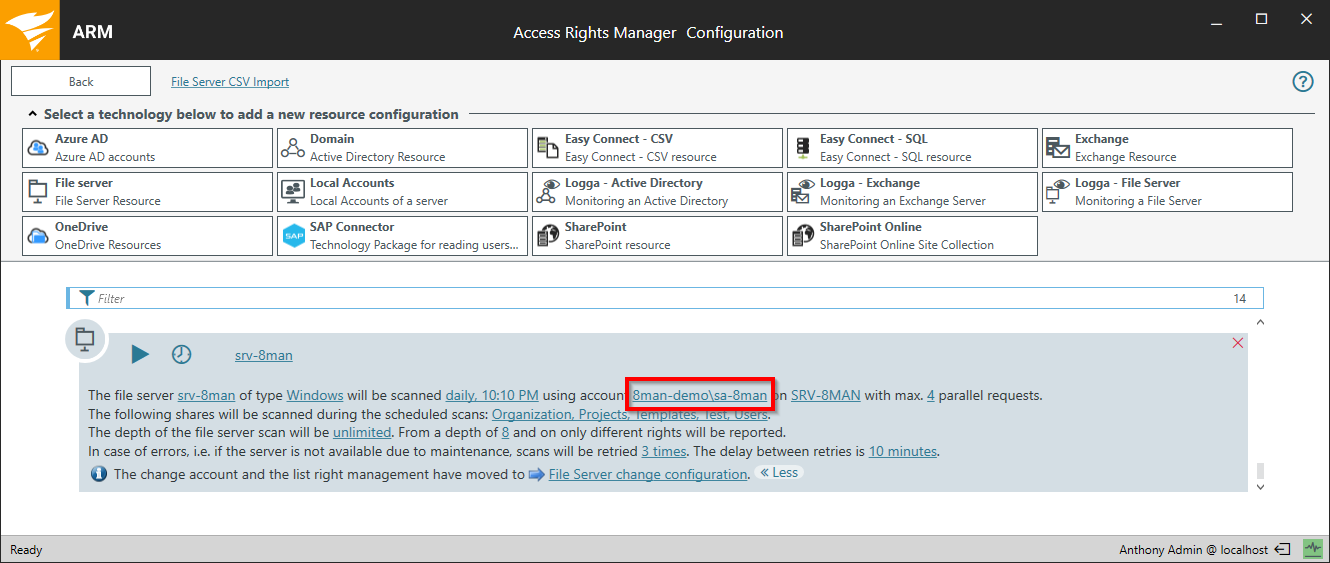Start the srv-8man scan with play icon
The image size is (1330, 563).
pyautogui.click(x=140, y=354)
